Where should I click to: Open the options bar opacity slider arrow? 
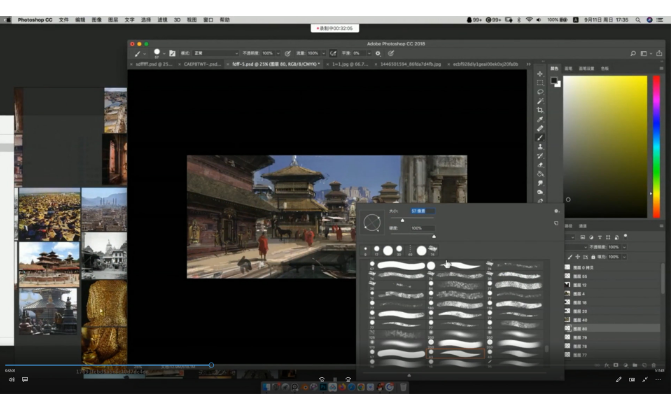[x=278, y=53]
